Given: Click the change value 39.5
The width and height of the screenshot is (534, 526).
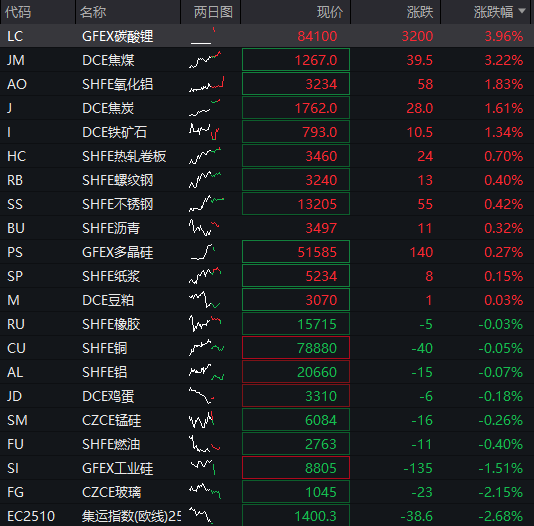Looking at the screenshot, I should (x=420, y=60).
